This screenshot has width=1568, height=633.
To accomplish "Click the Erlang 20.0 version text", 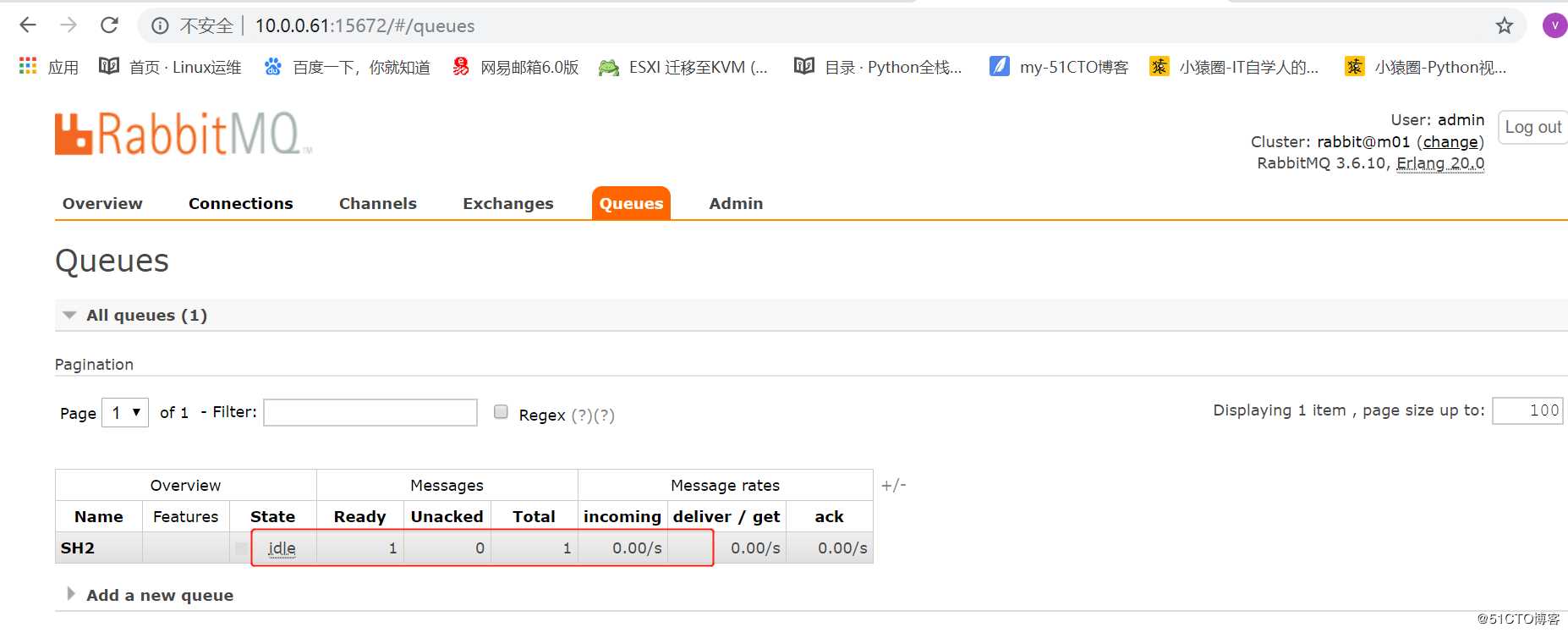I will click(x=1440, y=163).
